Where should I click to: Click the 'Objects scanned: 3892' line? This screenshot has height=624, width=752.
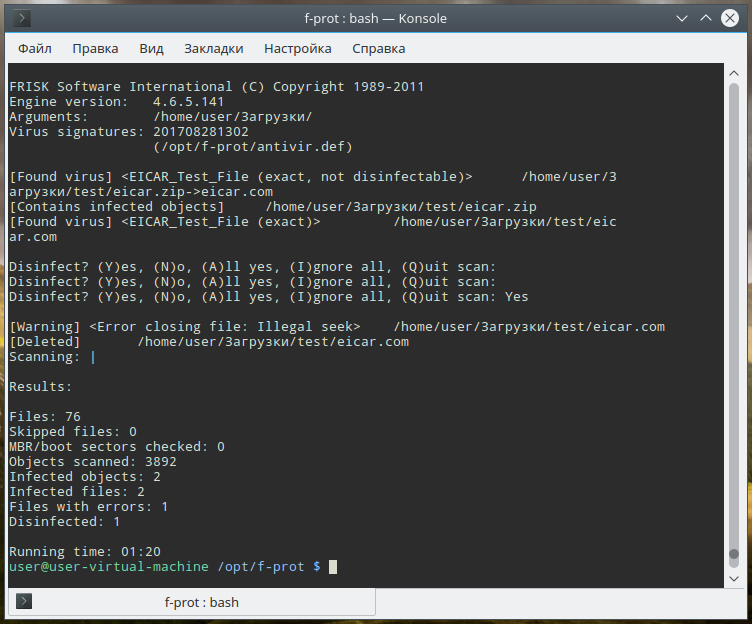[x=93, y=462]
